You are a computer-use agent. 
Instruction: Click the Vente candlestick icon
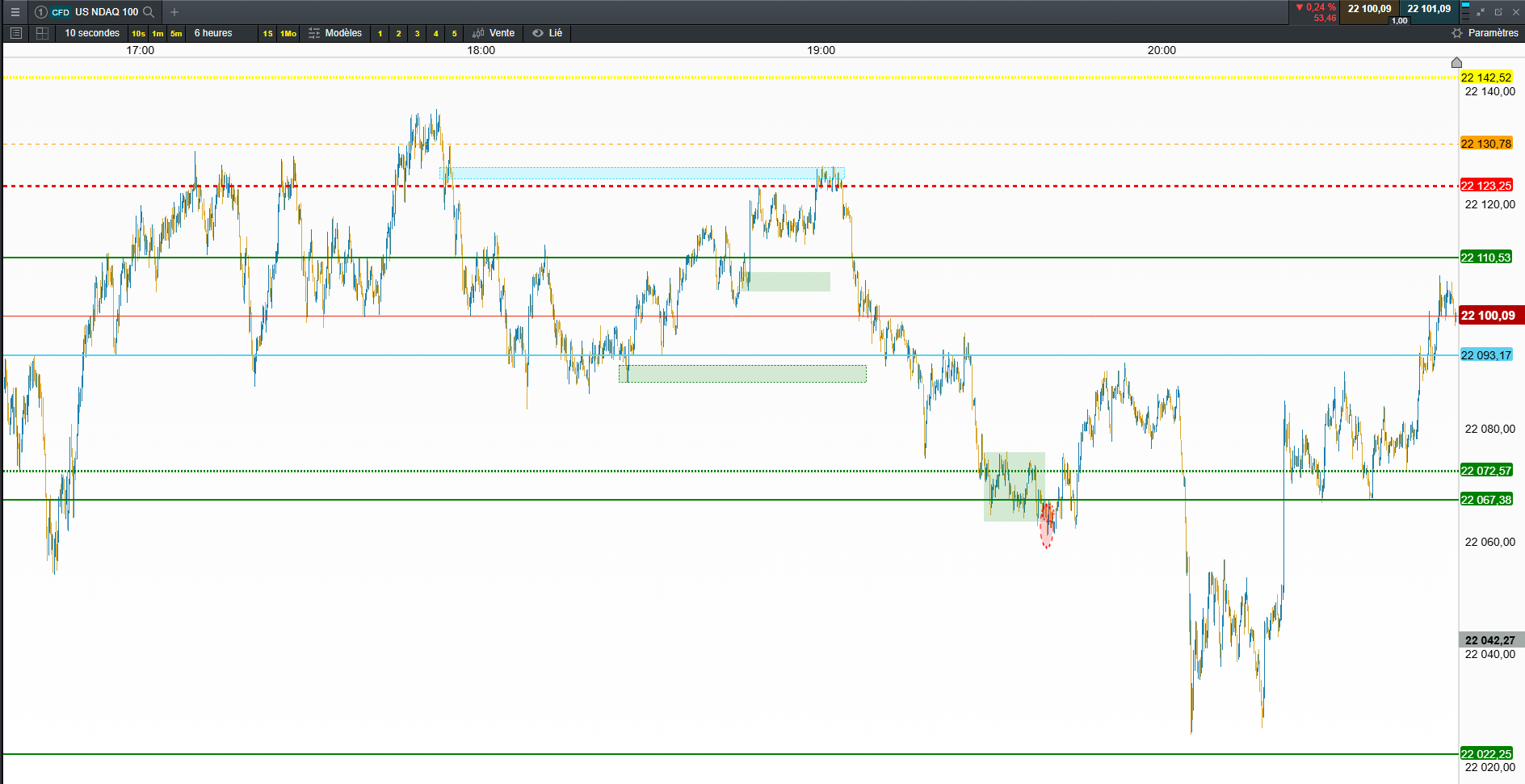tap(478, 33)
